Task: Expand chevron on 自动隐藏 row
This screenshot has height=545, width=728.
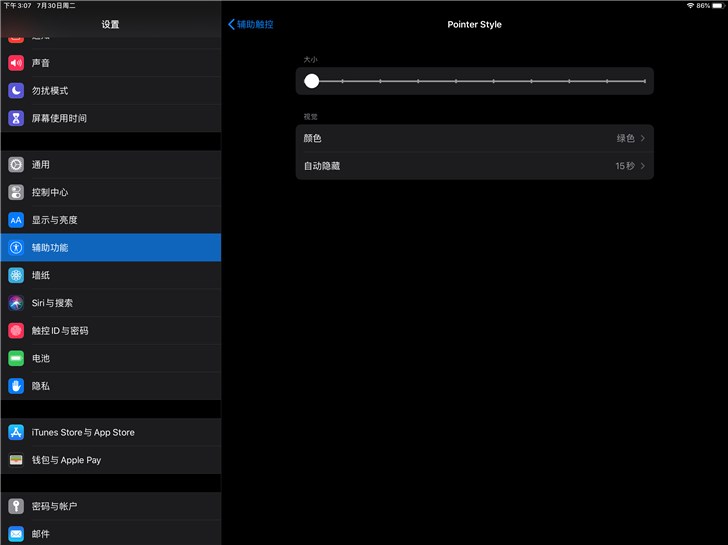Action: (x=643, y=166)
